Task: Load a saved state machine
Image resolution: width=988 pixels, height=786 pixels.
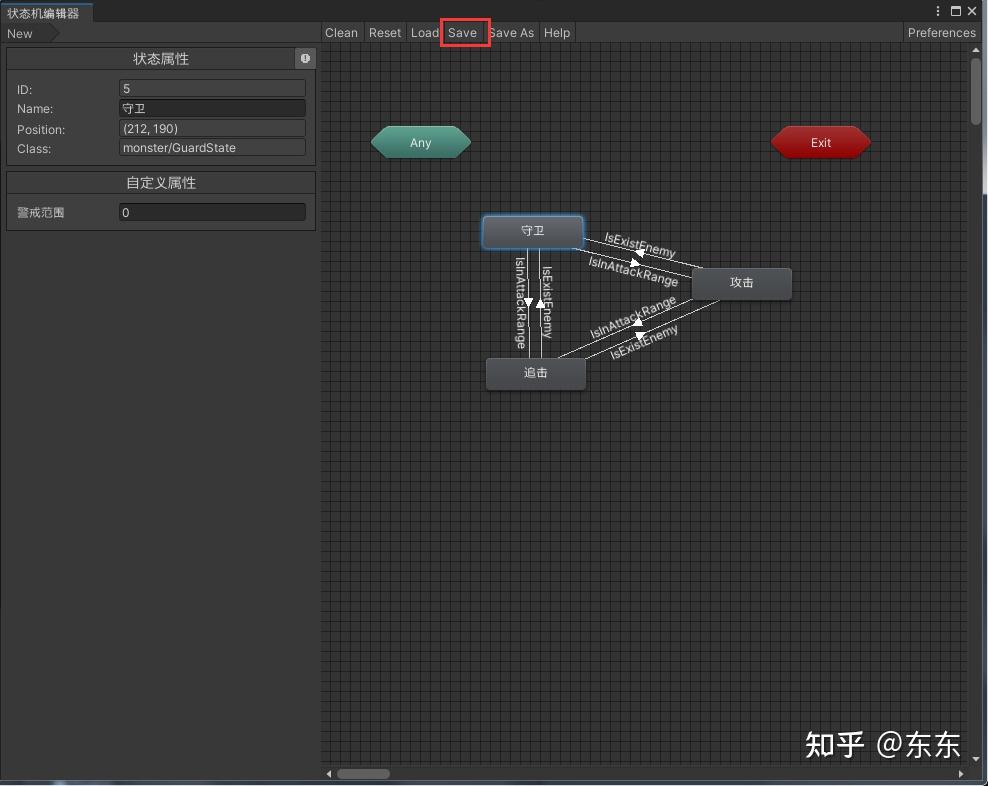Action: (424, 32)
